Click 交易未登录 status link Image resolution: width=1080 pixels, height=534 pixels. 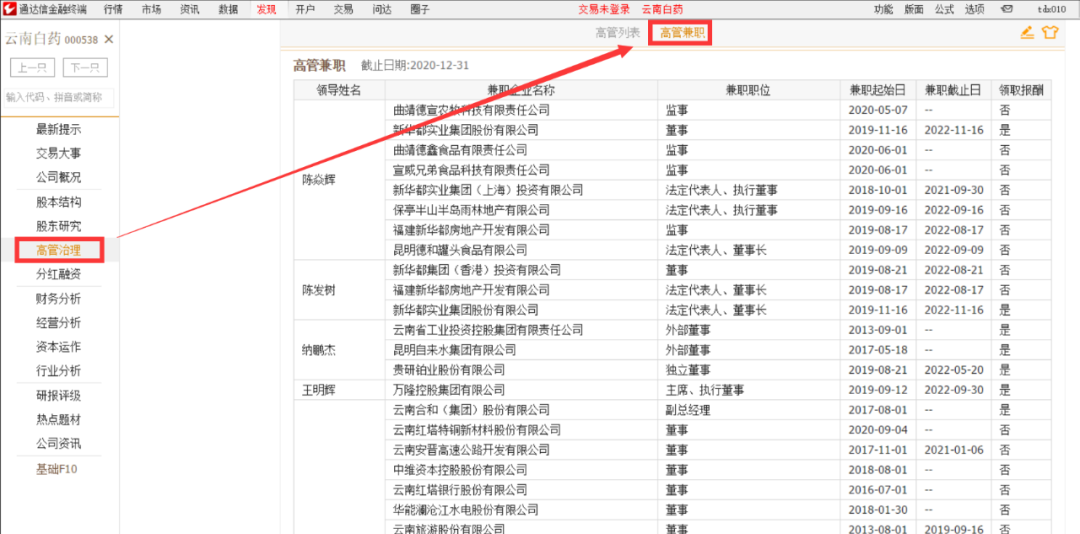(x=604, y=9)
